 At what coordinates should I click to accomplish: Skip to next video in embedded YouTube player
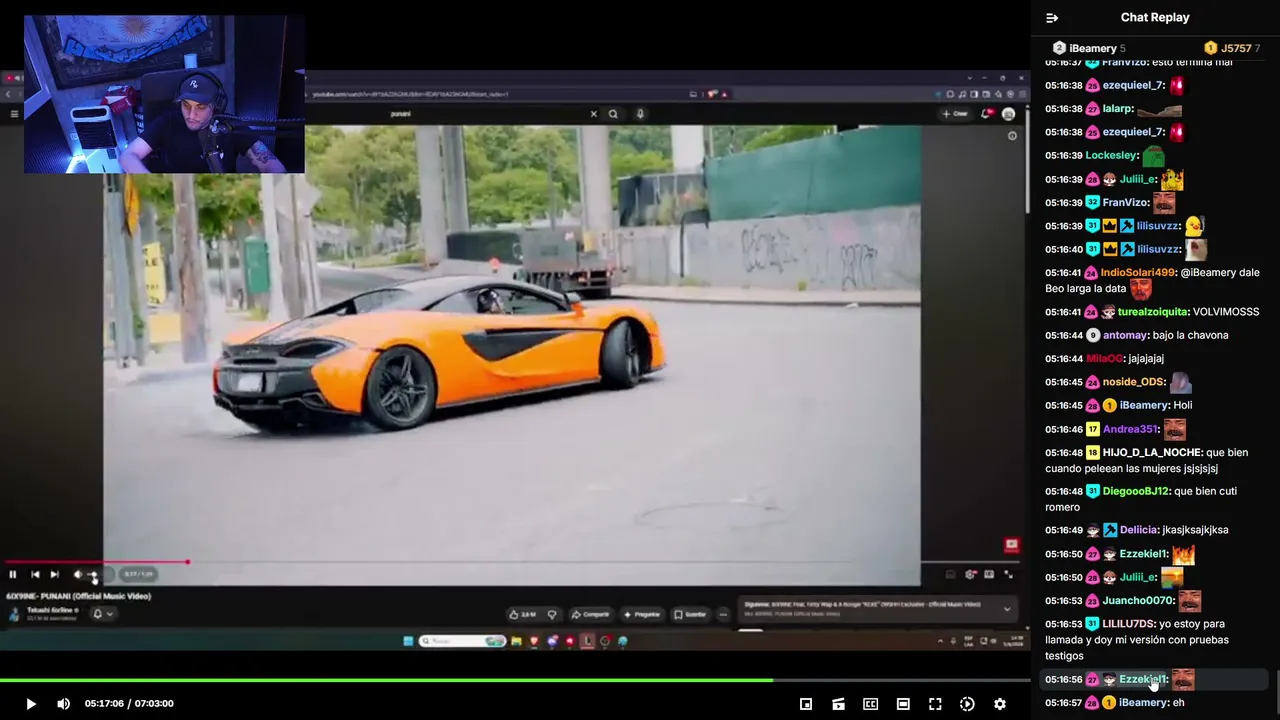click(54, 574)
